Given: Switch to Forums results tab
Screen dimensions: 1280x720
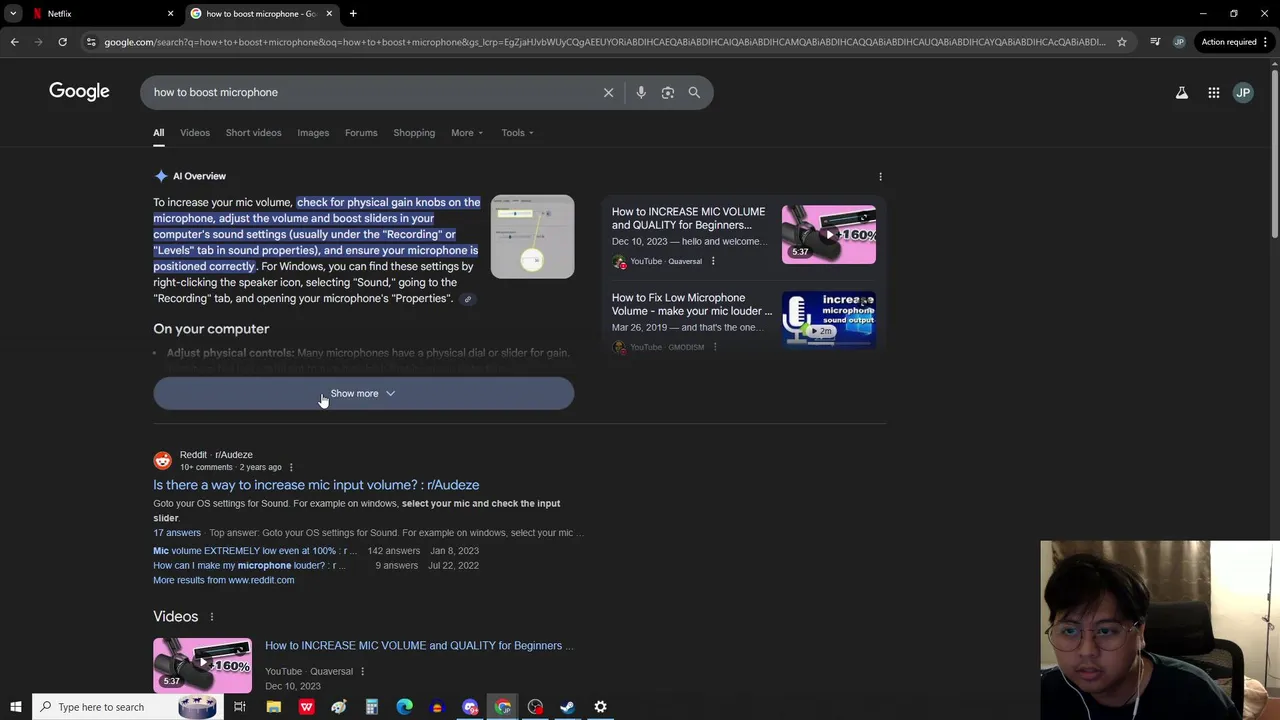Looking at the screenshot, I should (361, 133).
